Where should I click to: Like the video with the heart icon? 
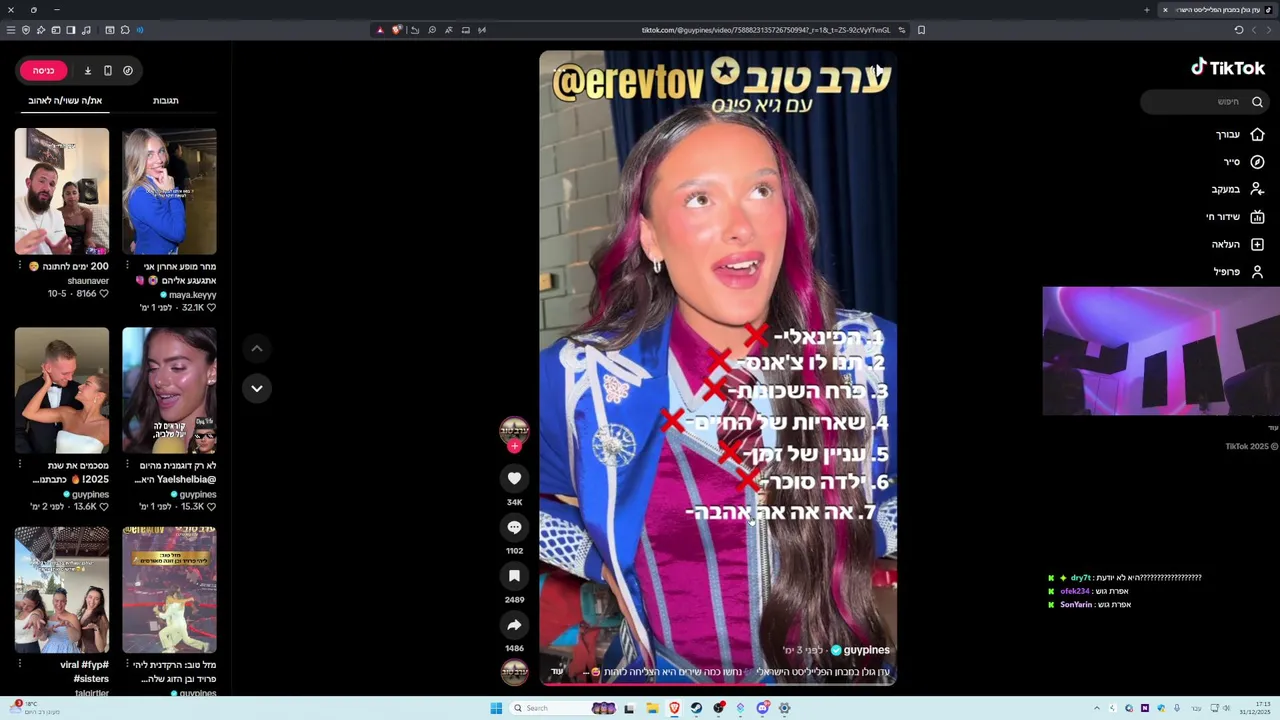pyautogui.click(x=514, y=478)
